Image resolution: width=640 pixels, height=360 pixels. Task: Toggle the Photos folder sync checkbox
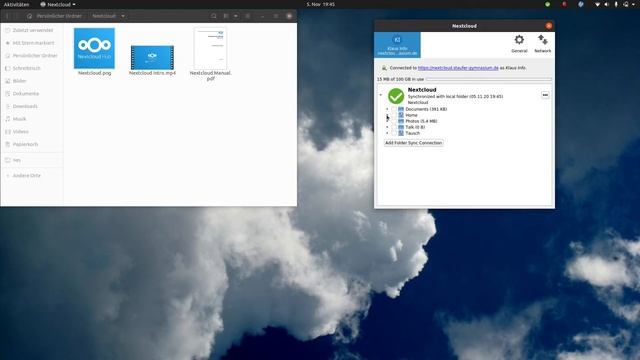pos(394,121)
